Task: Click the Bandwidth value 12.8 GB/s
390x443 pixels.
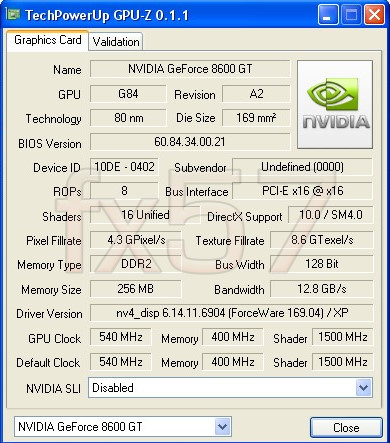Action: [322, 289]
